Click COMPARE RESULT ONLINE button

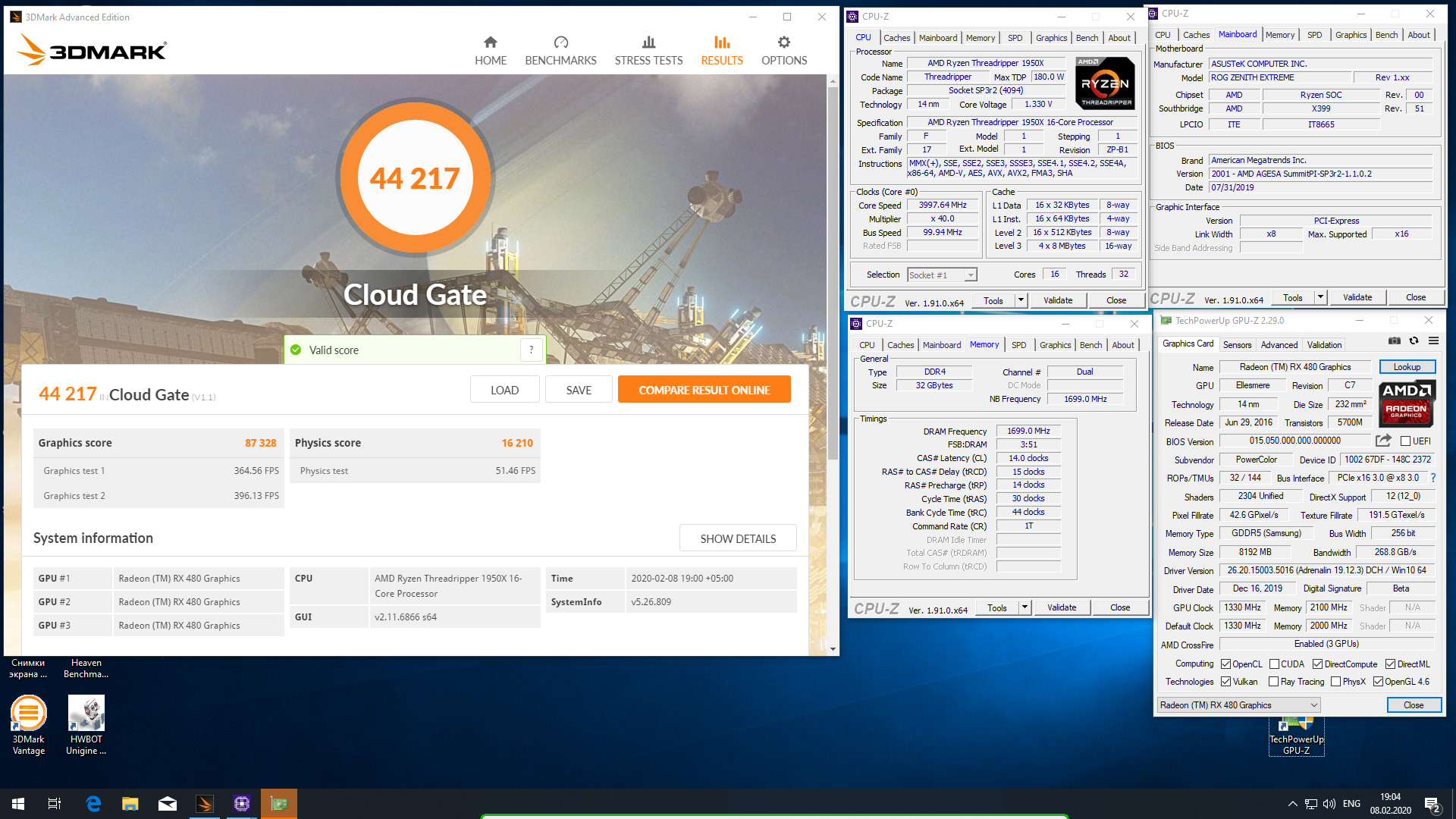(704, 390)
